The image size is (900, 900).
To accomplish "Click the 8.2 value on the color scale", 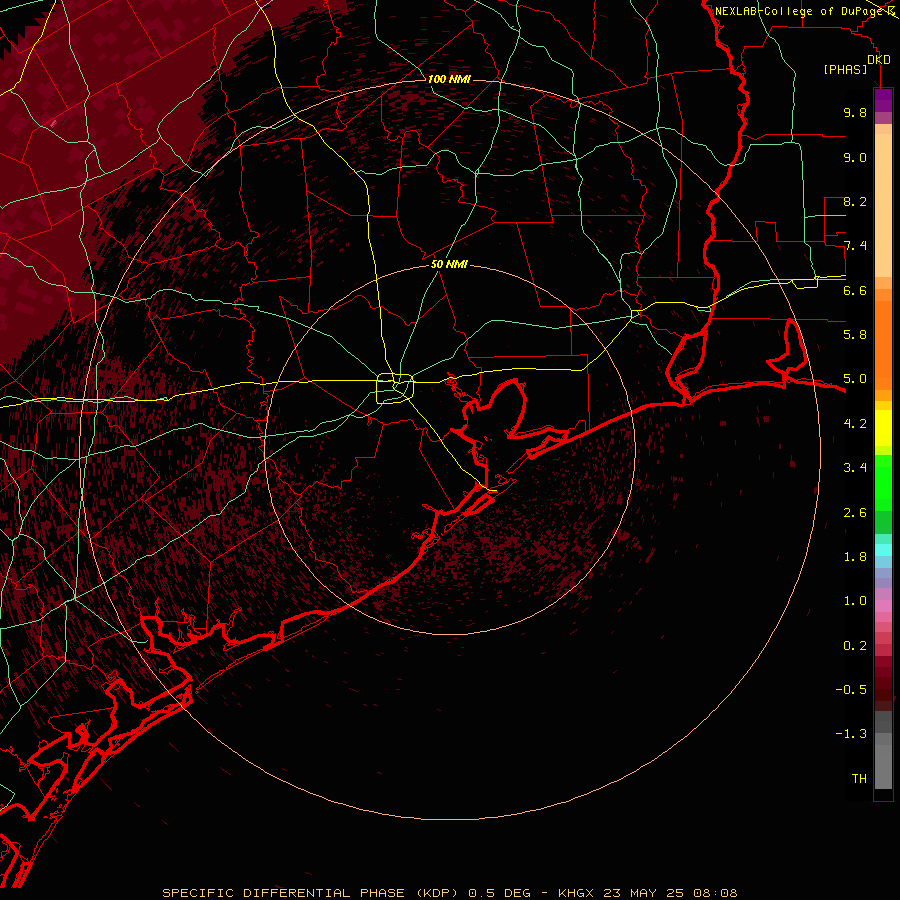I will pyautogui.click(x=855, y=201).
